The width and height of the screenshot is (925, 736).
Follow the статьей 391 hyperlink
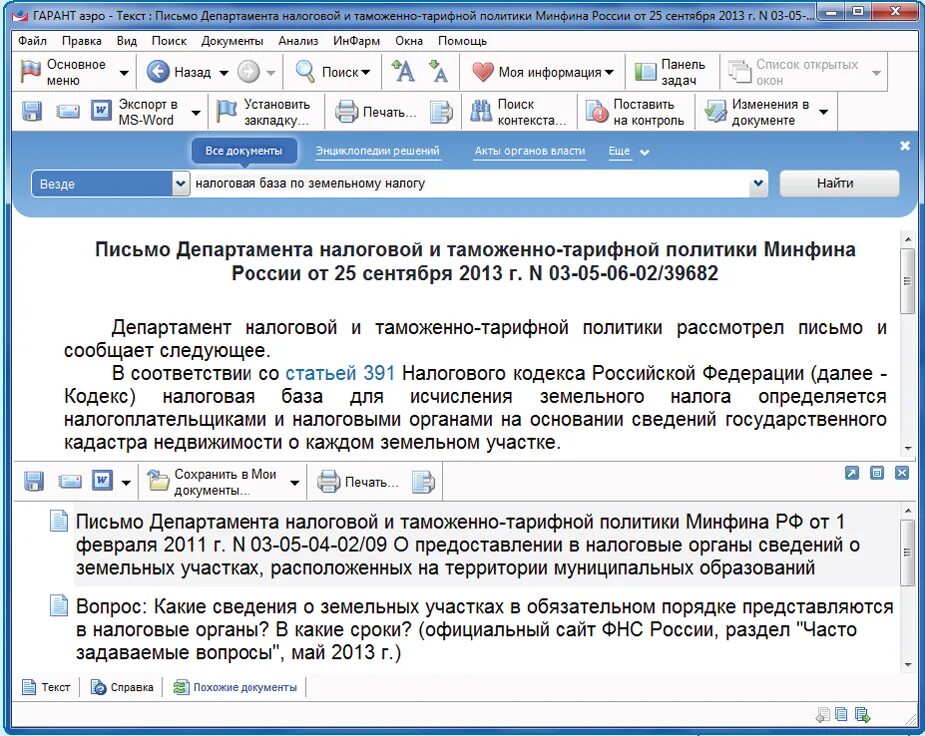point(340,373)
